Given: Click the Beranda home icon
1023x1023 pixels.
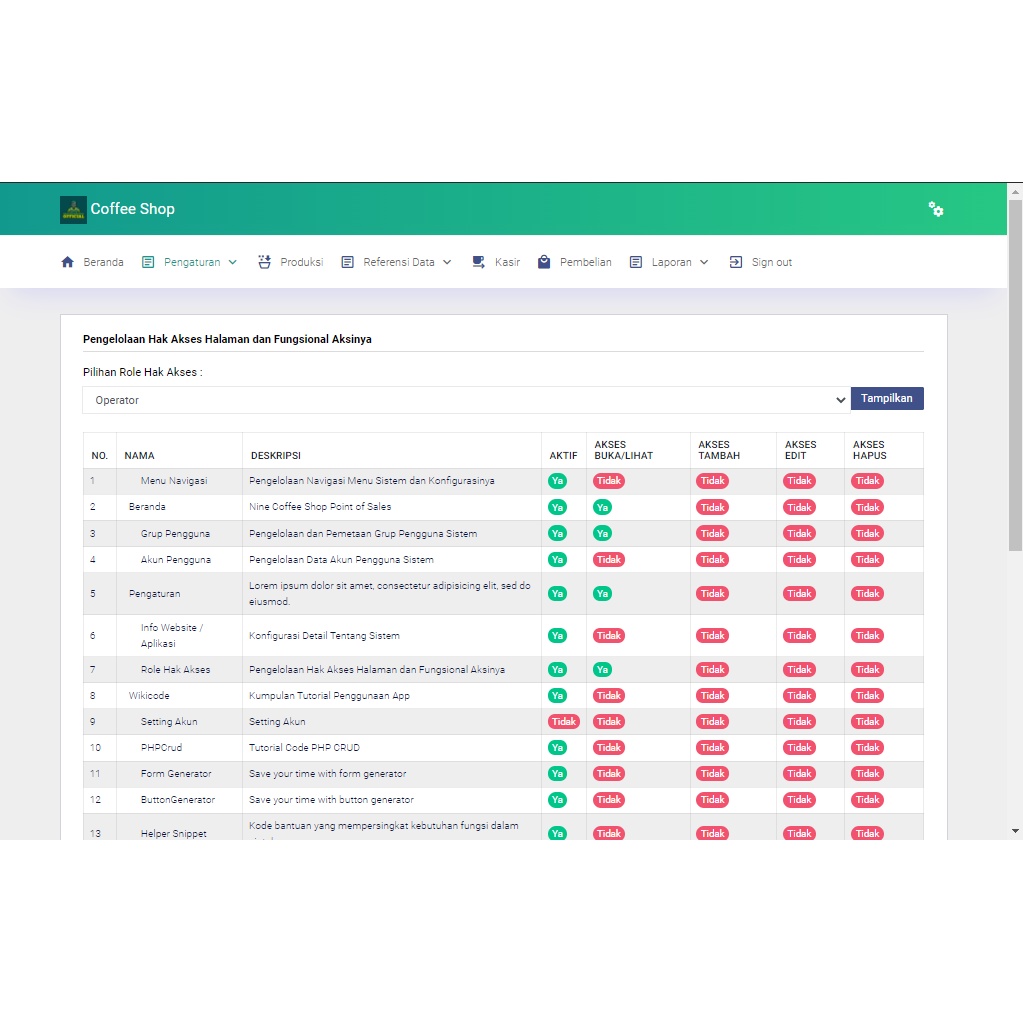Looking at the screenshot, I should pos(68,262).
